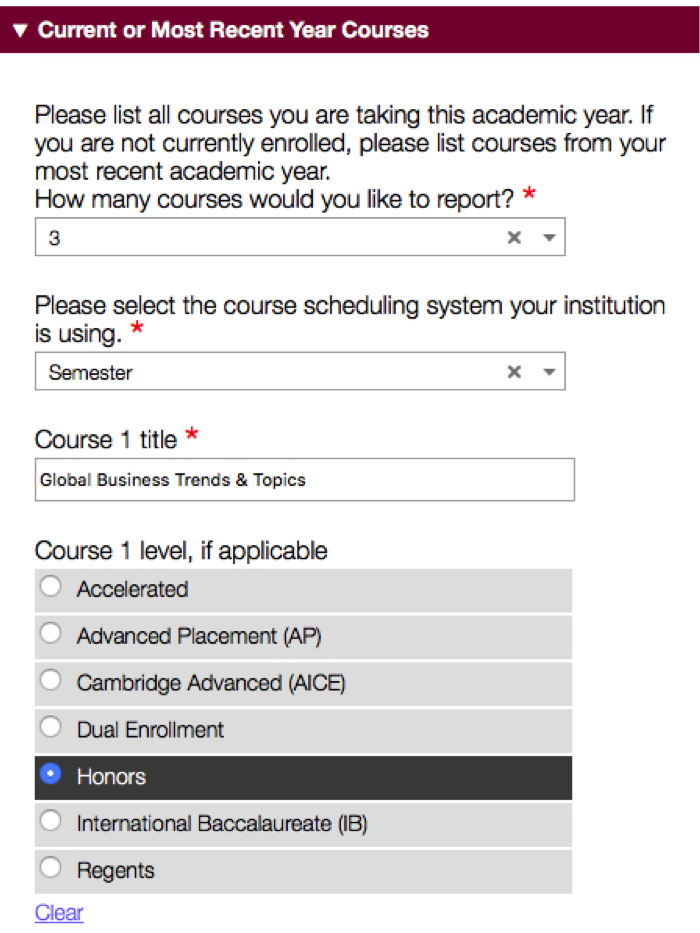The height and width of the screenshot is (933, 700).
Task: Click the Clear link below course levels
Action: coord(59,912)
